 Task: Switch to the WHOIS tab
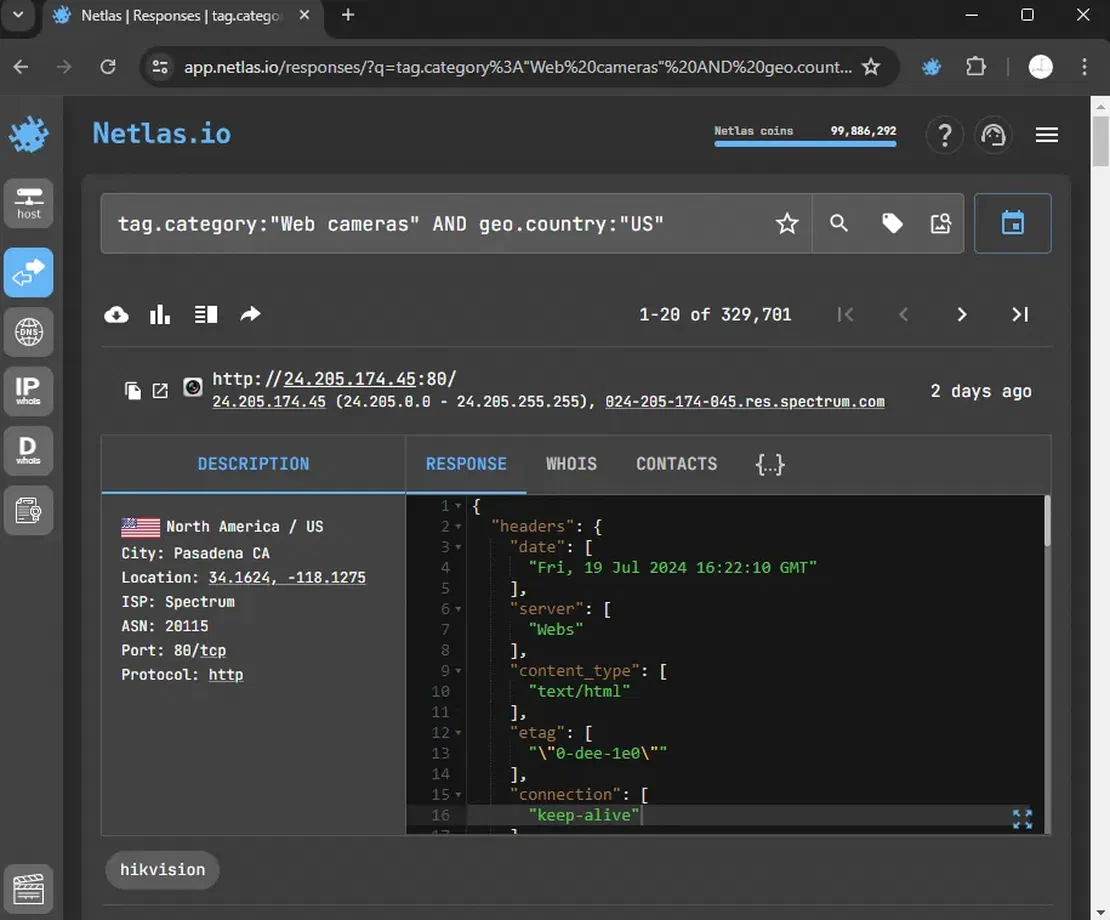point(571,464)
